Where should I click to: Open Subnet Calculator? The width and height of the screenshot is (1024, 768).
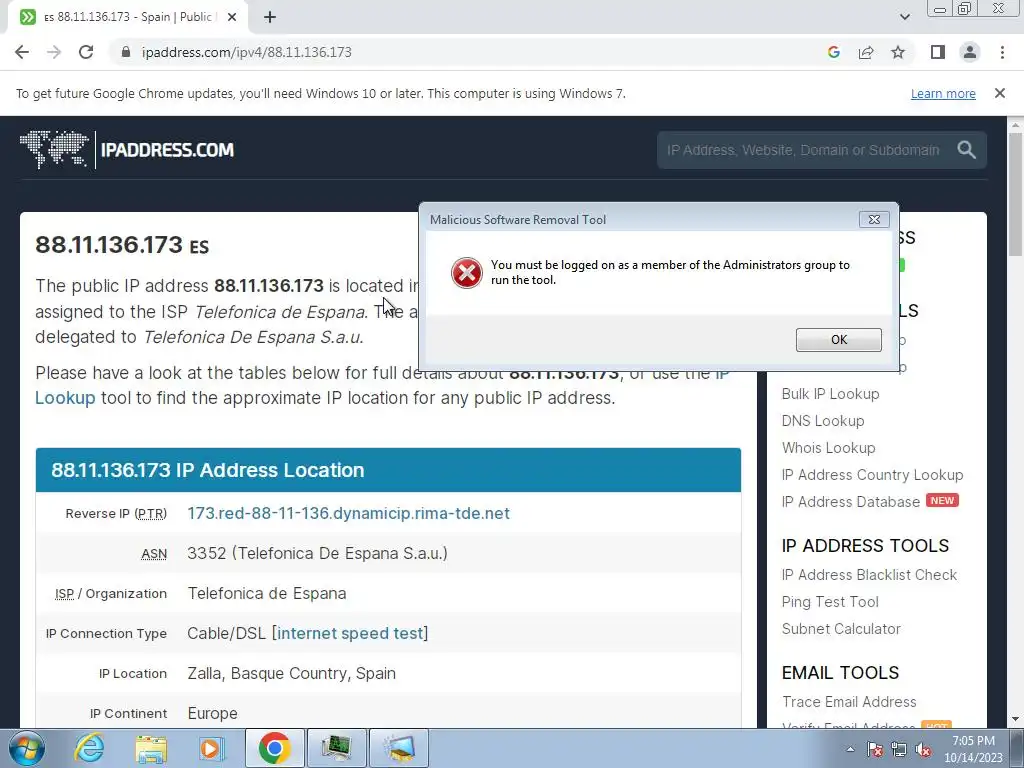841,629
